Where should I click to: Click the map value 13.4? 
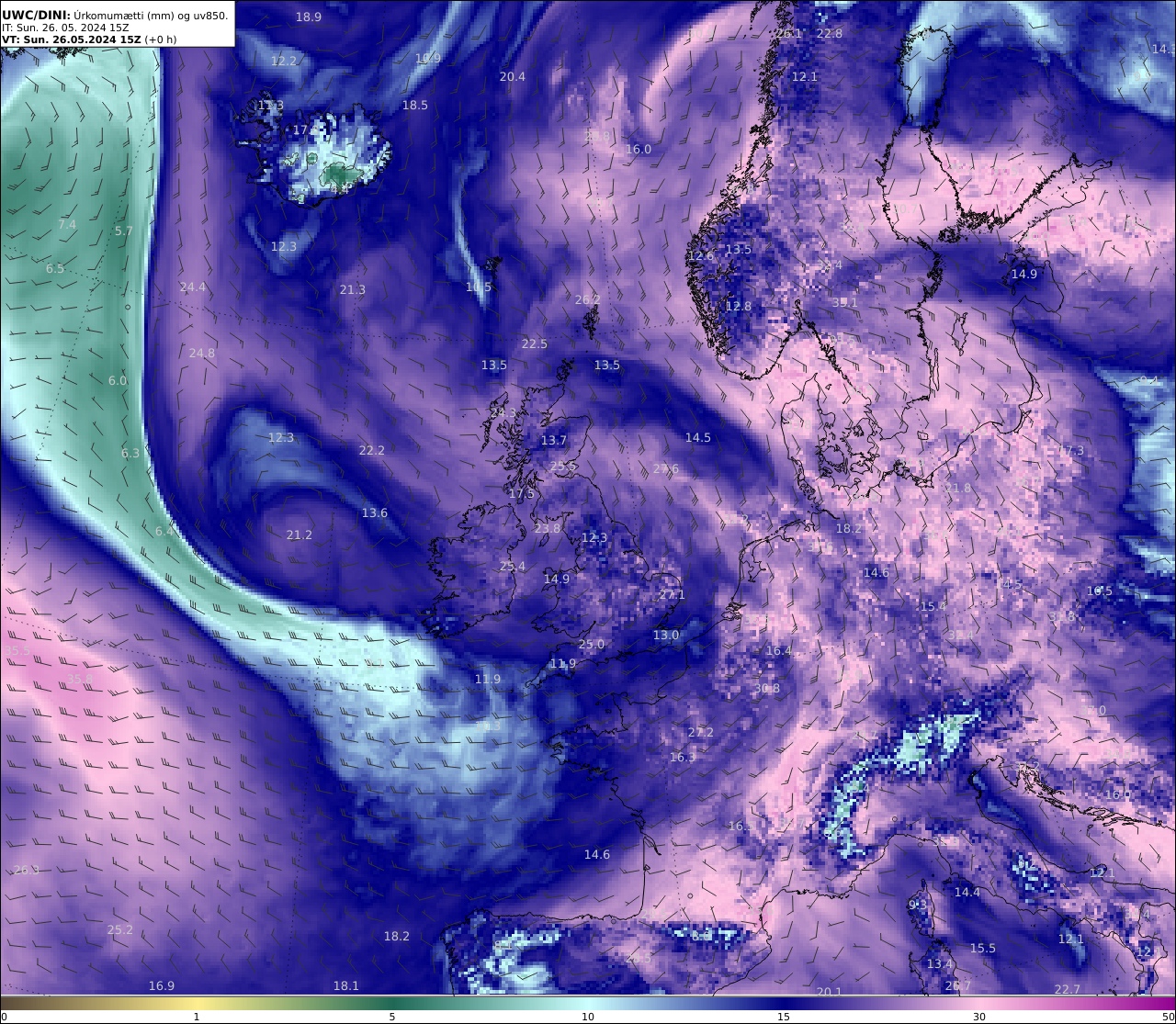940,964
